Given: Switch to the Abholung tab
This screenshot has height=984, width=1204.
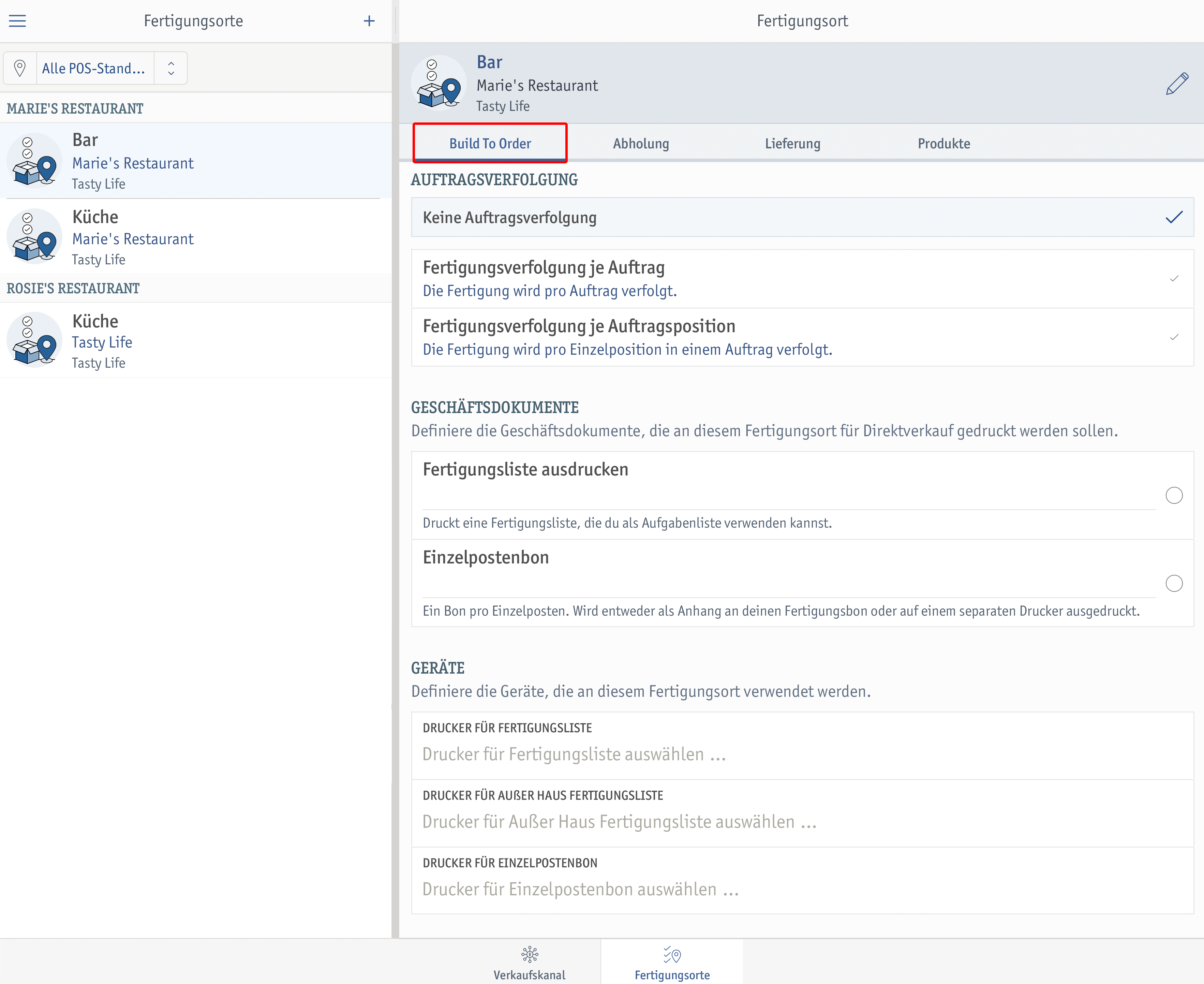Looking at the screenshot, I should (x=641, y=143).
